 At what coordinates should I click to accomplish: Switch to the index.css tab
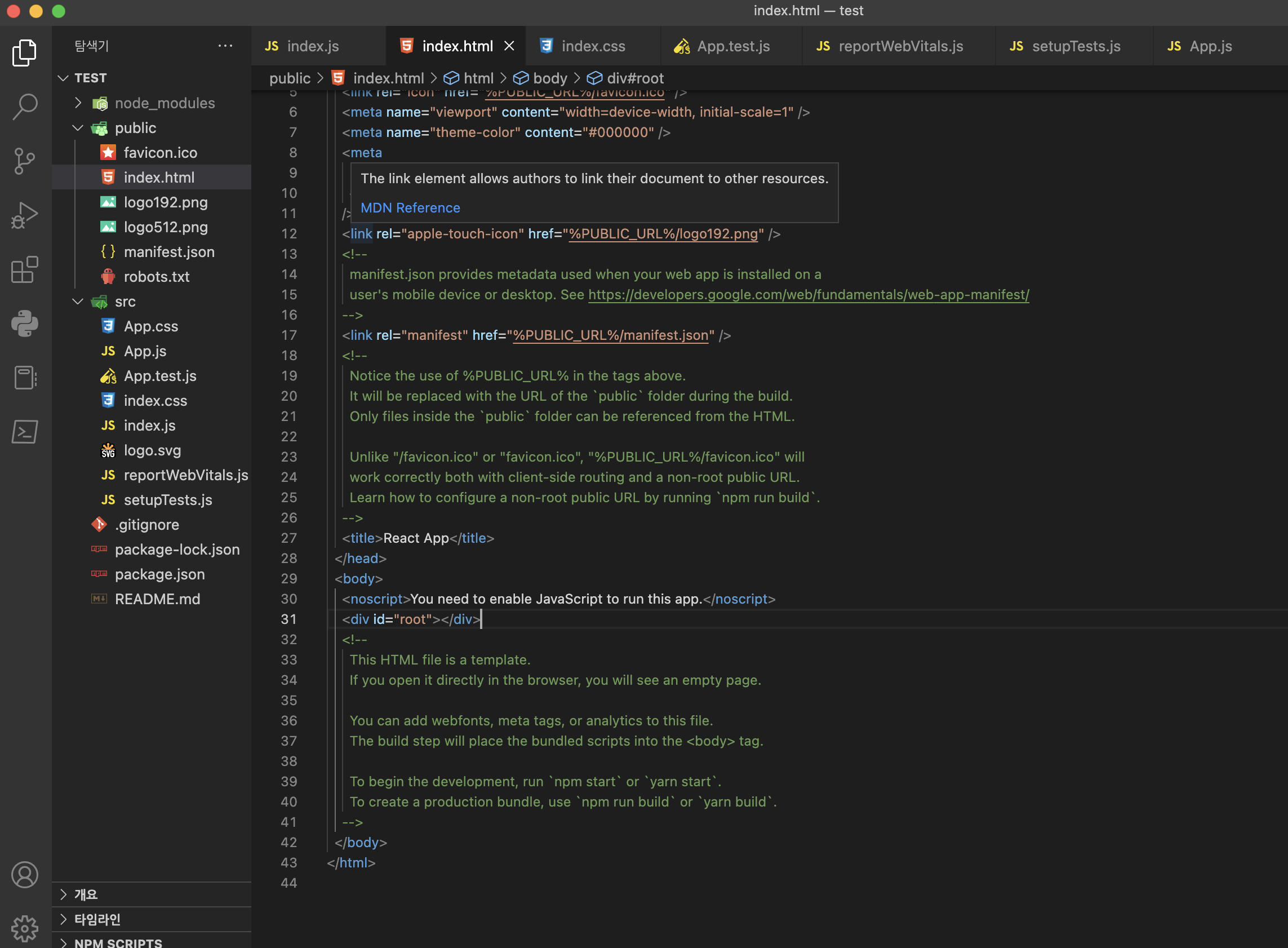coord(593,46)
